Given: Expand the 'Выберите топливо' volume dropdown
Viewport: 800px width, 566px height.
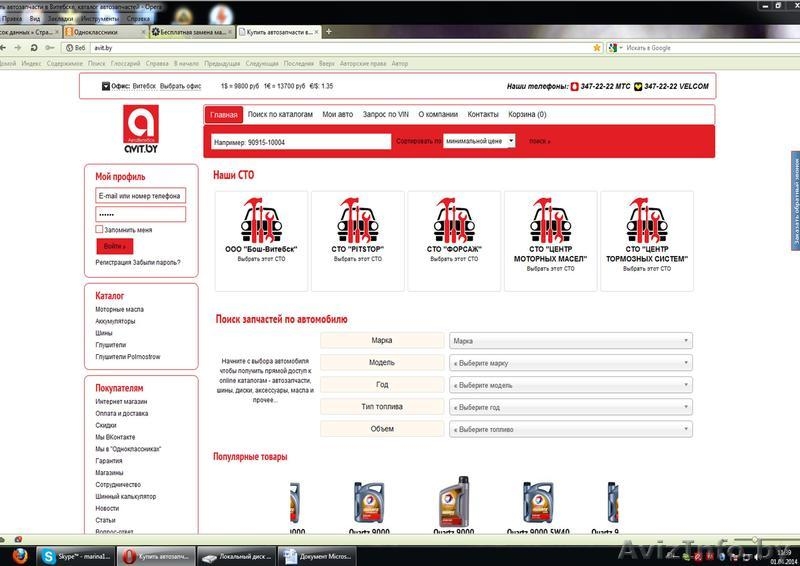Looking at the screenshot, I should pyautogui.click(x=571, y=429).
